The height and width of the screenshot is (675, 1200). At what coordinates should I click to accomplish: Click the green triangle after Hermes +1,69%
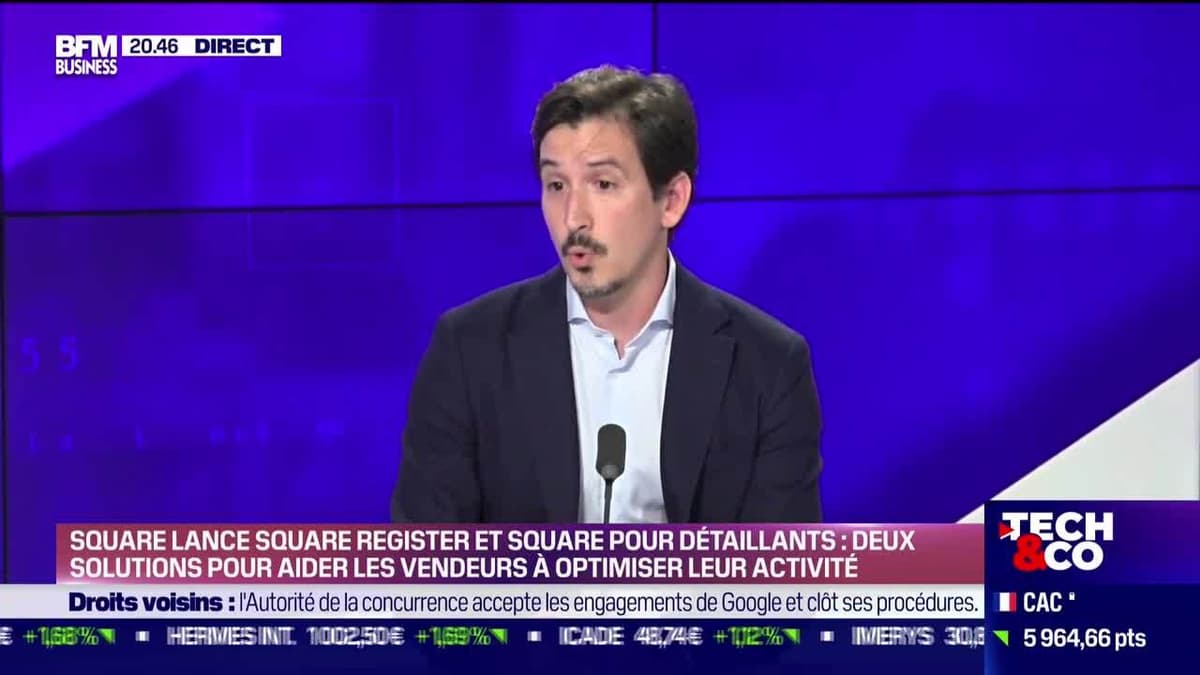[498, 636]
